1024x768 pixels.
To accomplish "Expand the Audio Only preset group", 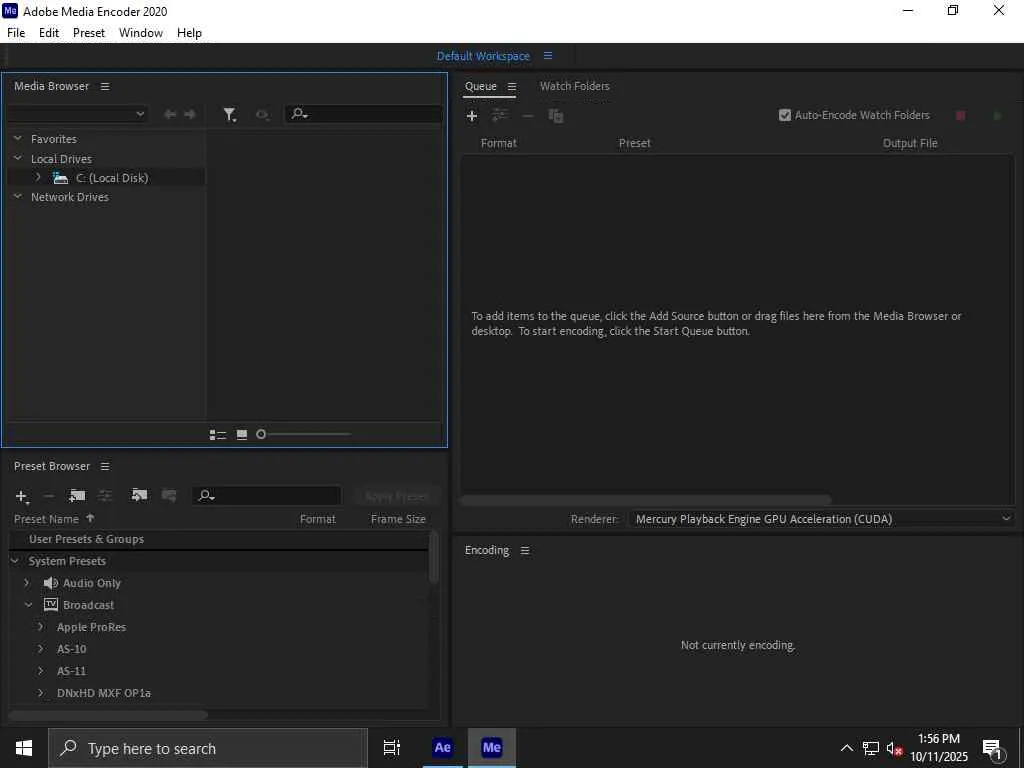I will coord(27,583).
